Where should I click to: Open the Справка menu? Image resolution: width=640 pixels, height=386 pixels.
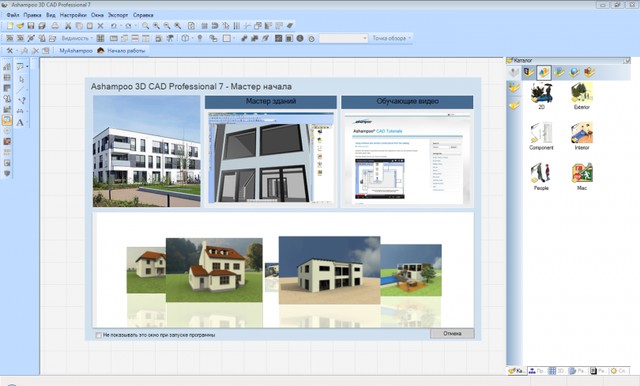click(x=143, y=15)
